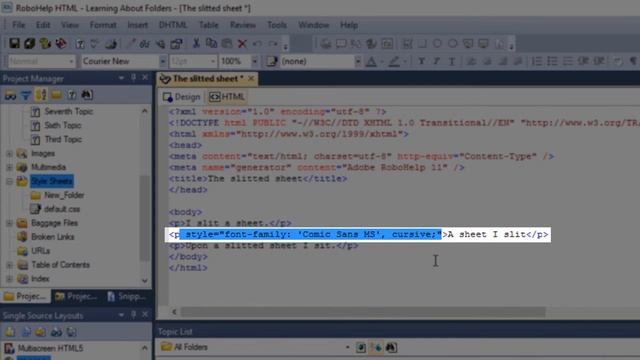Click the new folder icon in Project Manager

[x=56, y=95]
